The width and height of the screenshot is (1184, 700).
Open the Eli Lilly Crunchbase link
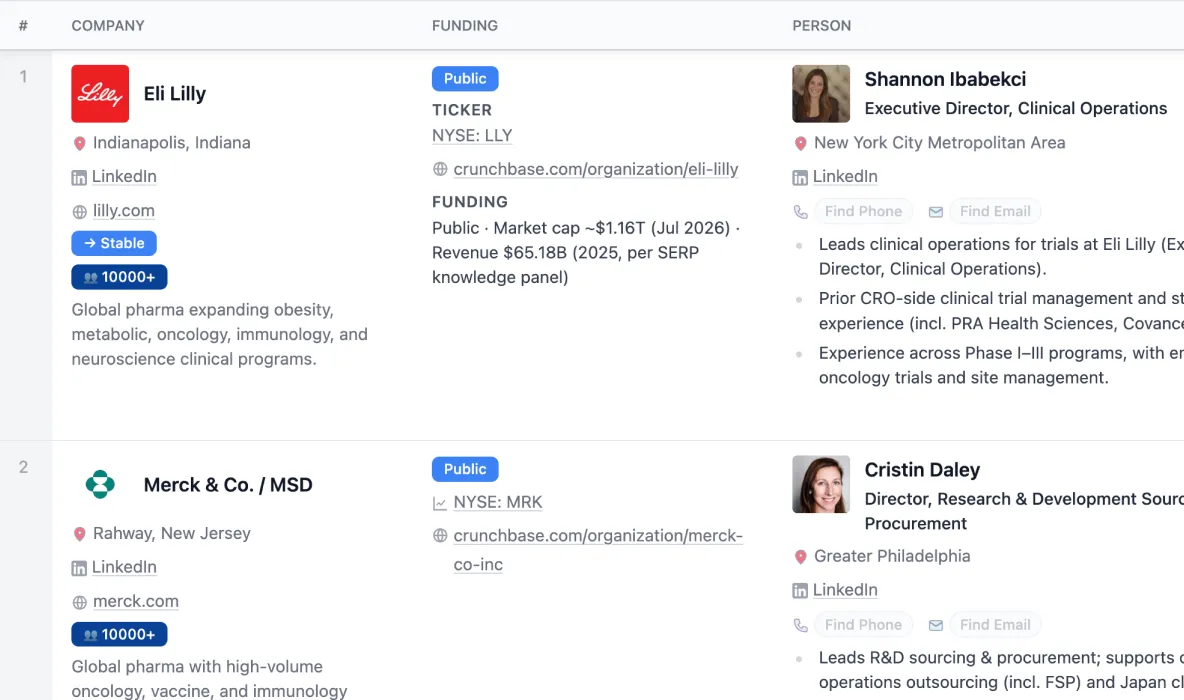click(x=596, y=169)
